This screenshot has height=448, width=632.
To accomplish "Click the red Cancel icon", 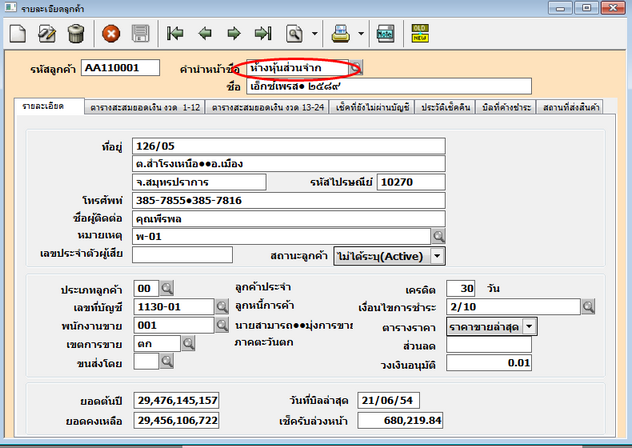I will point(111,33).
